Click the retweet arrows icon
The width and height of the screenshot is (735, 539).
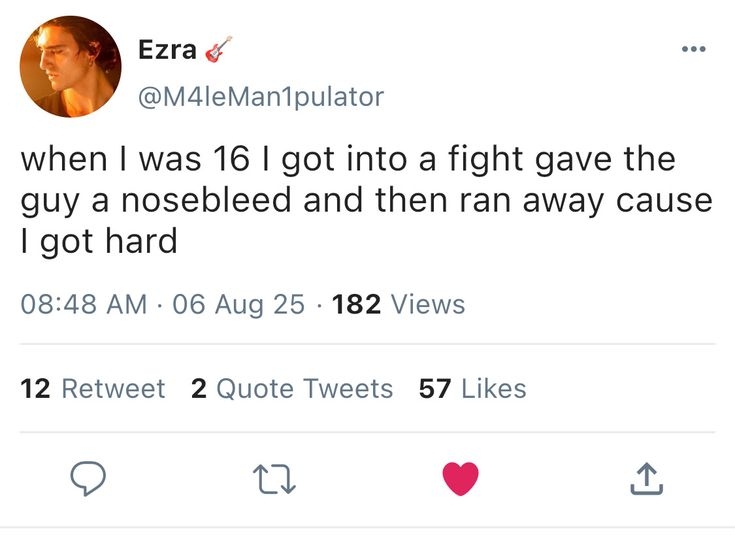point(274,481)
